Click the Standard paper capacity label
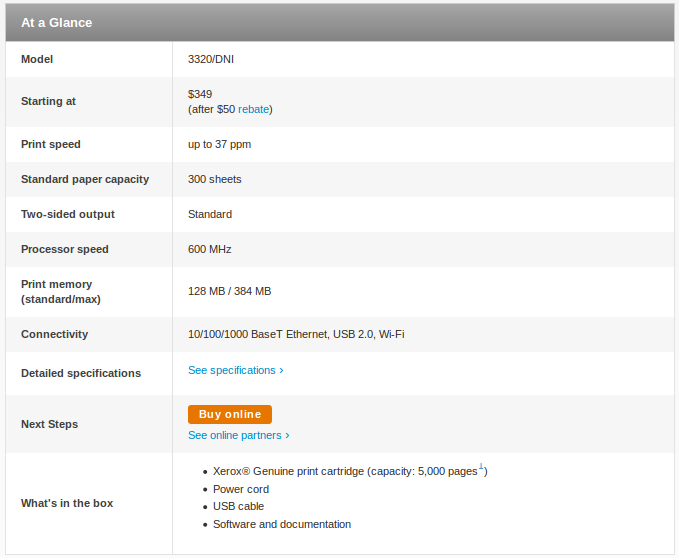The image size is (679, 558). tap(85, 179)
